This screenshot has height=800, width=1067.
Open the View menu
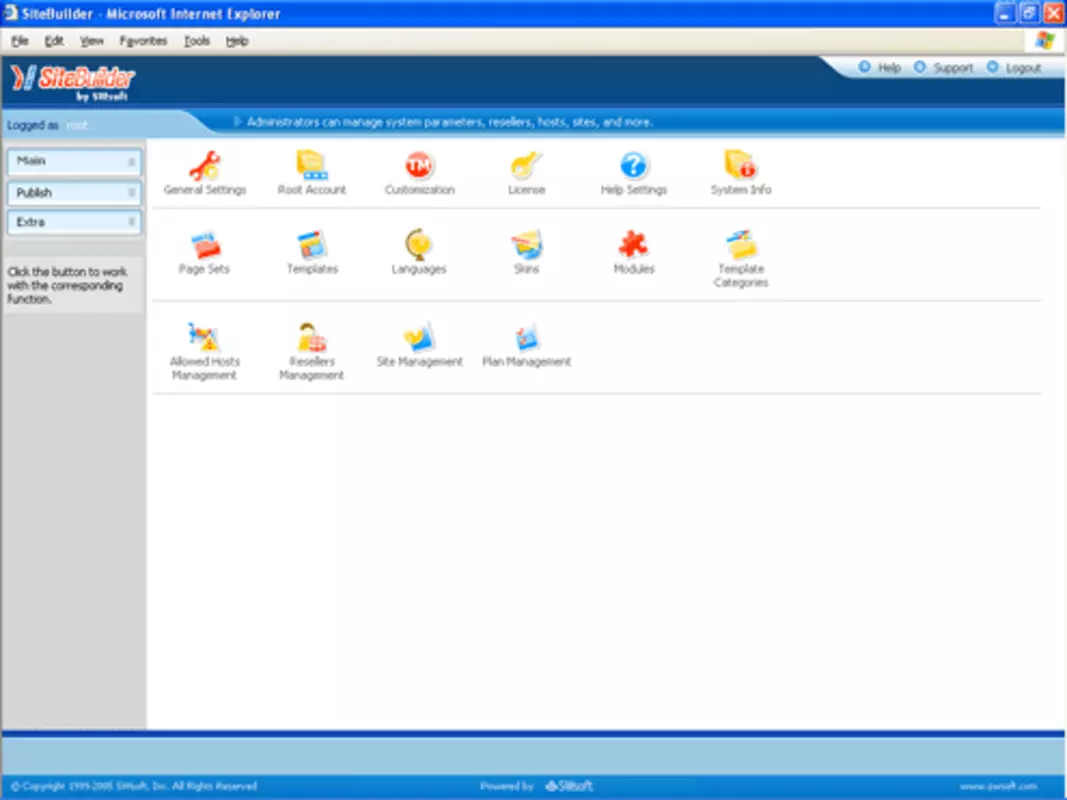coord(91,41)
